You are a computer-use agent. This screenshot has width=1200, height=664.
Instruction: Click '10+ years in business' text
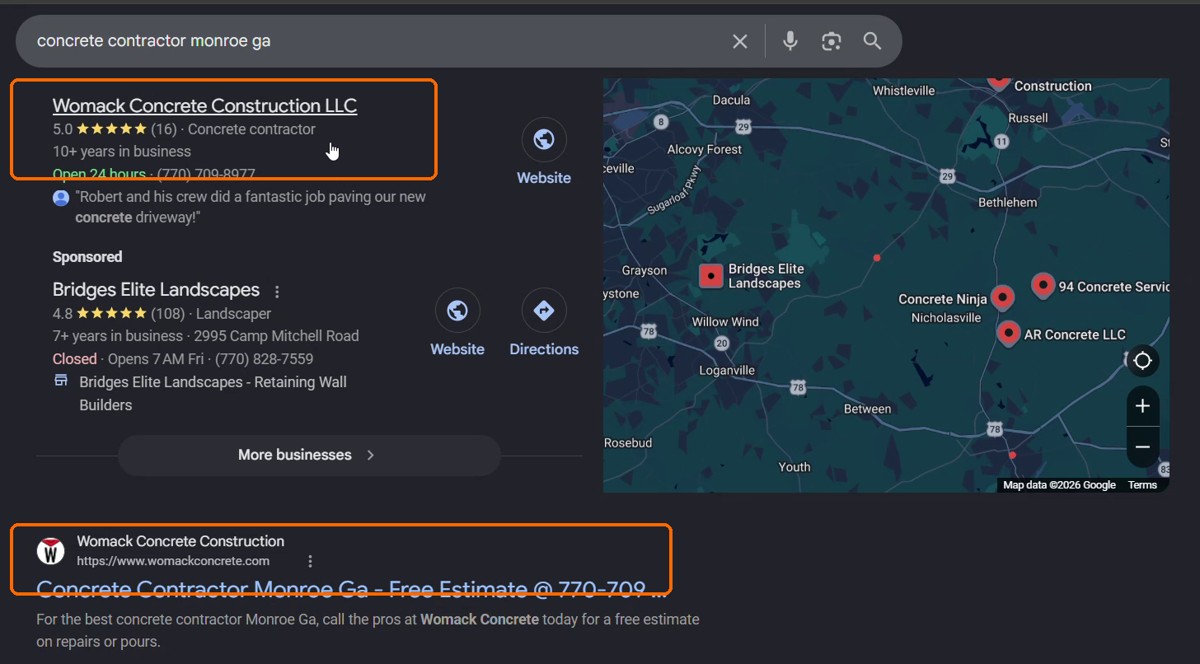(122, 152)
